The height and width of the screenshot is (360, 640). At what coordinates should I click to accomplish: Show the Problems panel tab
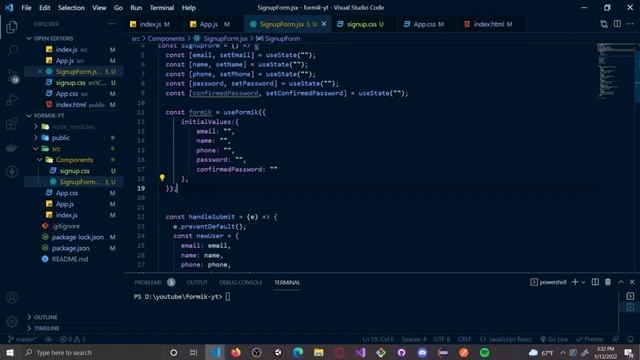click(x=154, y=282)
